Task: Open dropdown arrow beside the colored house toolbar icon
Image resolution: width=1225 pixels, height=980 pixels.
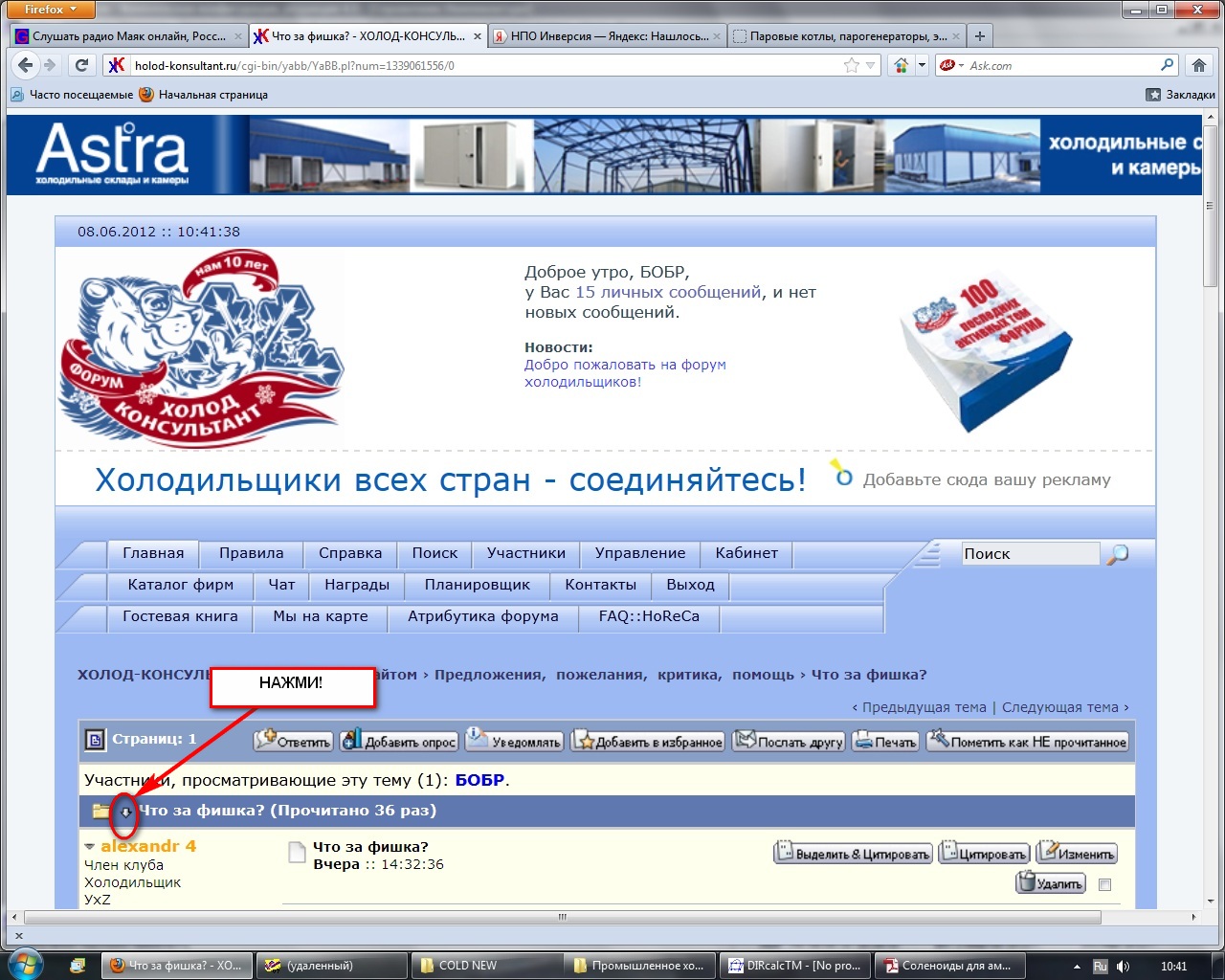Action: point(923,65)
